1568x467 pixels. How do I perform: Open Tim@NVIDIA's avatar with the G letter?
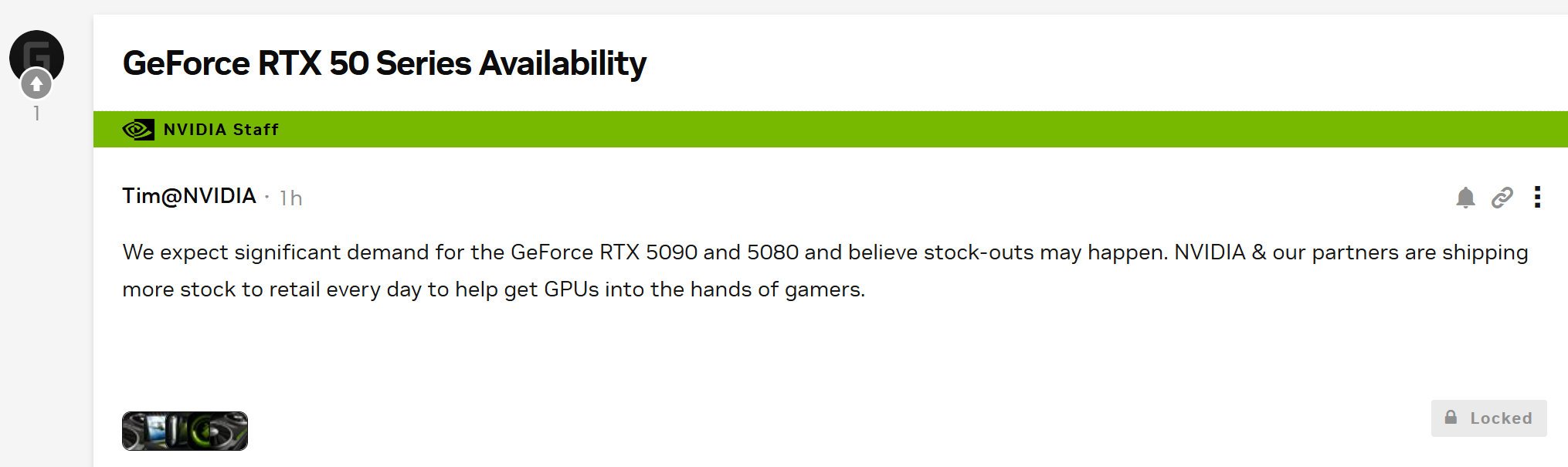pyautogui.click(x=36, y=56)
